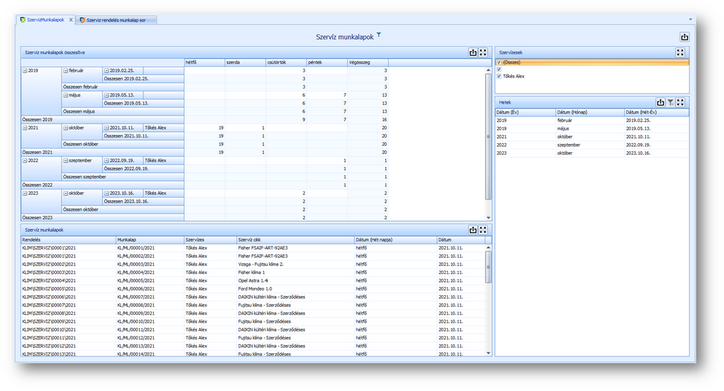This screenshot has width=724, height=391.
Task: Collapse the 2021 year group
Action: (25, 128)
